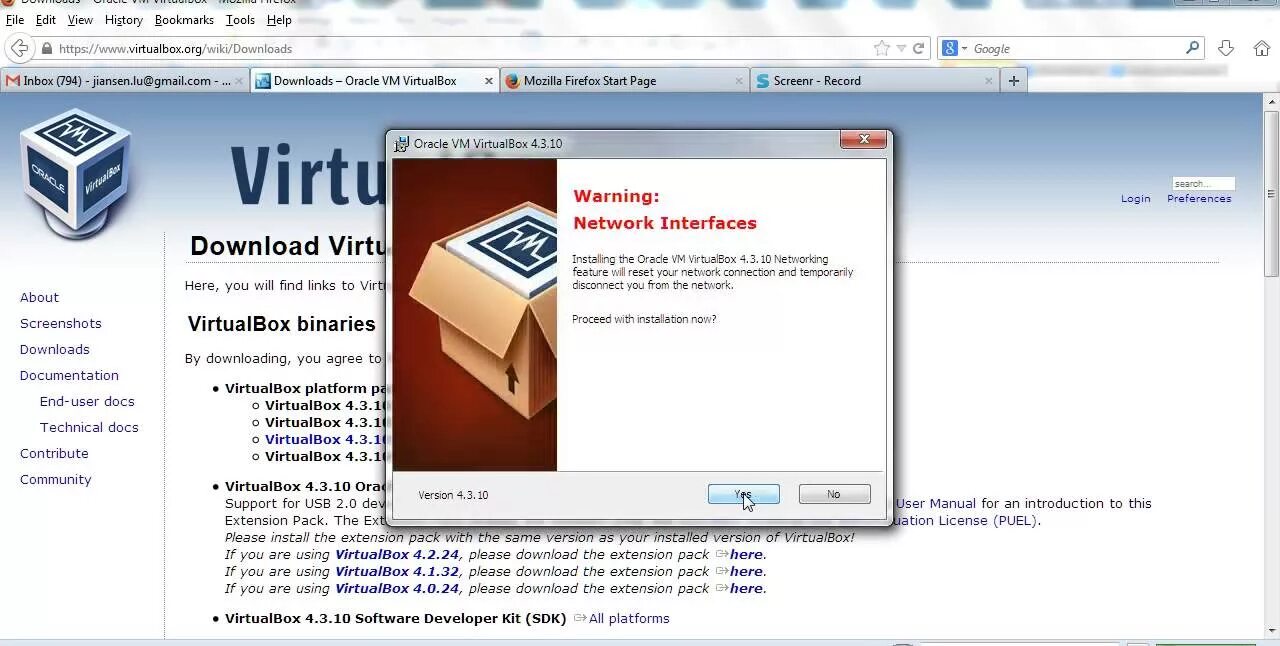Screen dimensions: 1280x646
Task: Click the Gmail favicon on Inbox tab
Action: (13, 81)
